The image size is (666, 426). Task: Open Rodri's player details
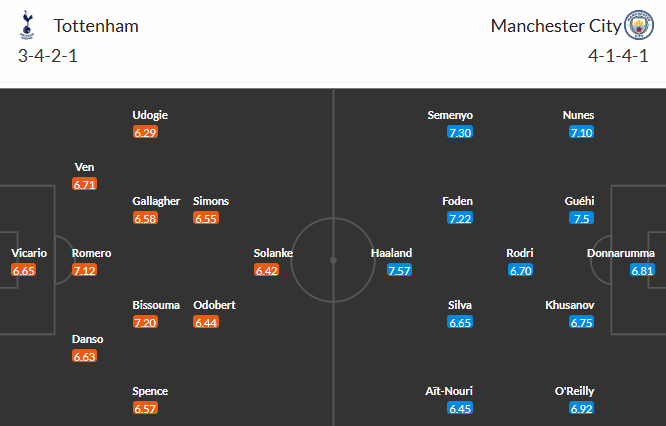click(x=520, y=253)
